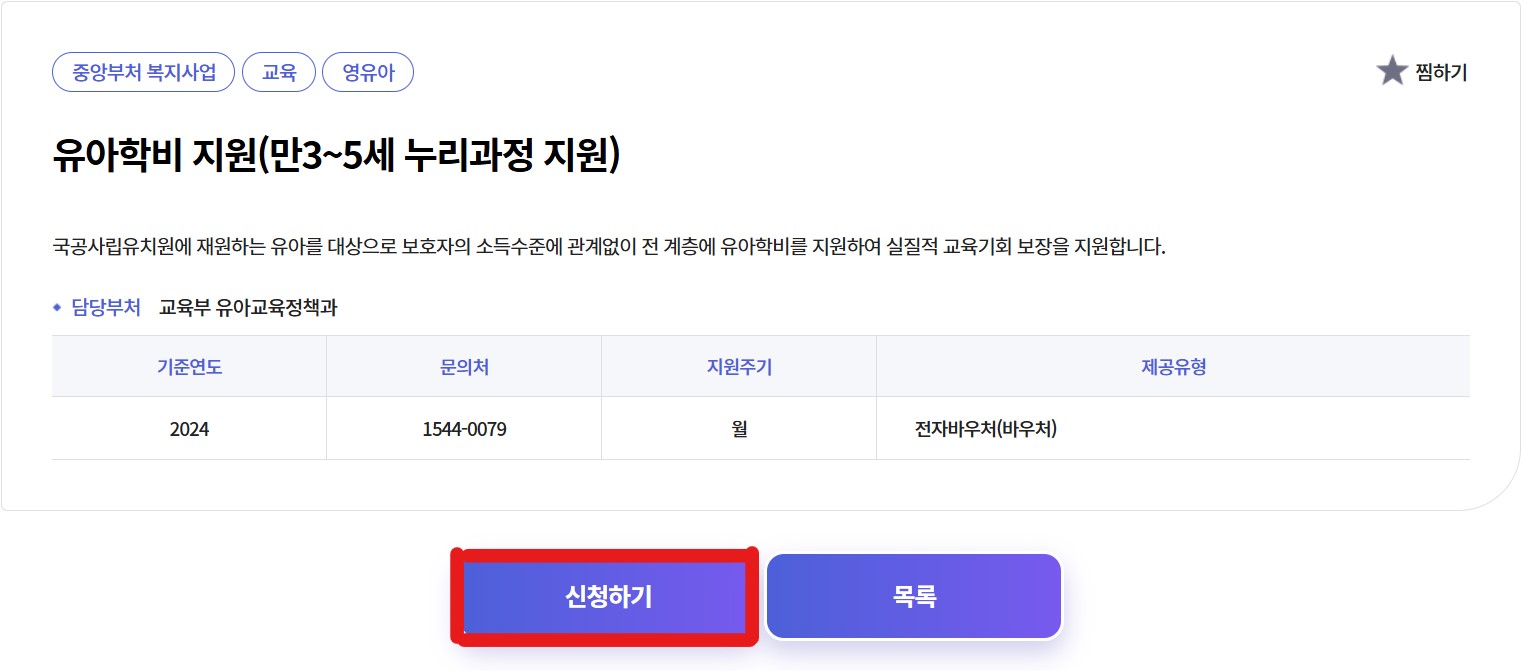1521x671 pixels.
Task: Click the star next to 찜하기
Action: (x=1393, y=71)
